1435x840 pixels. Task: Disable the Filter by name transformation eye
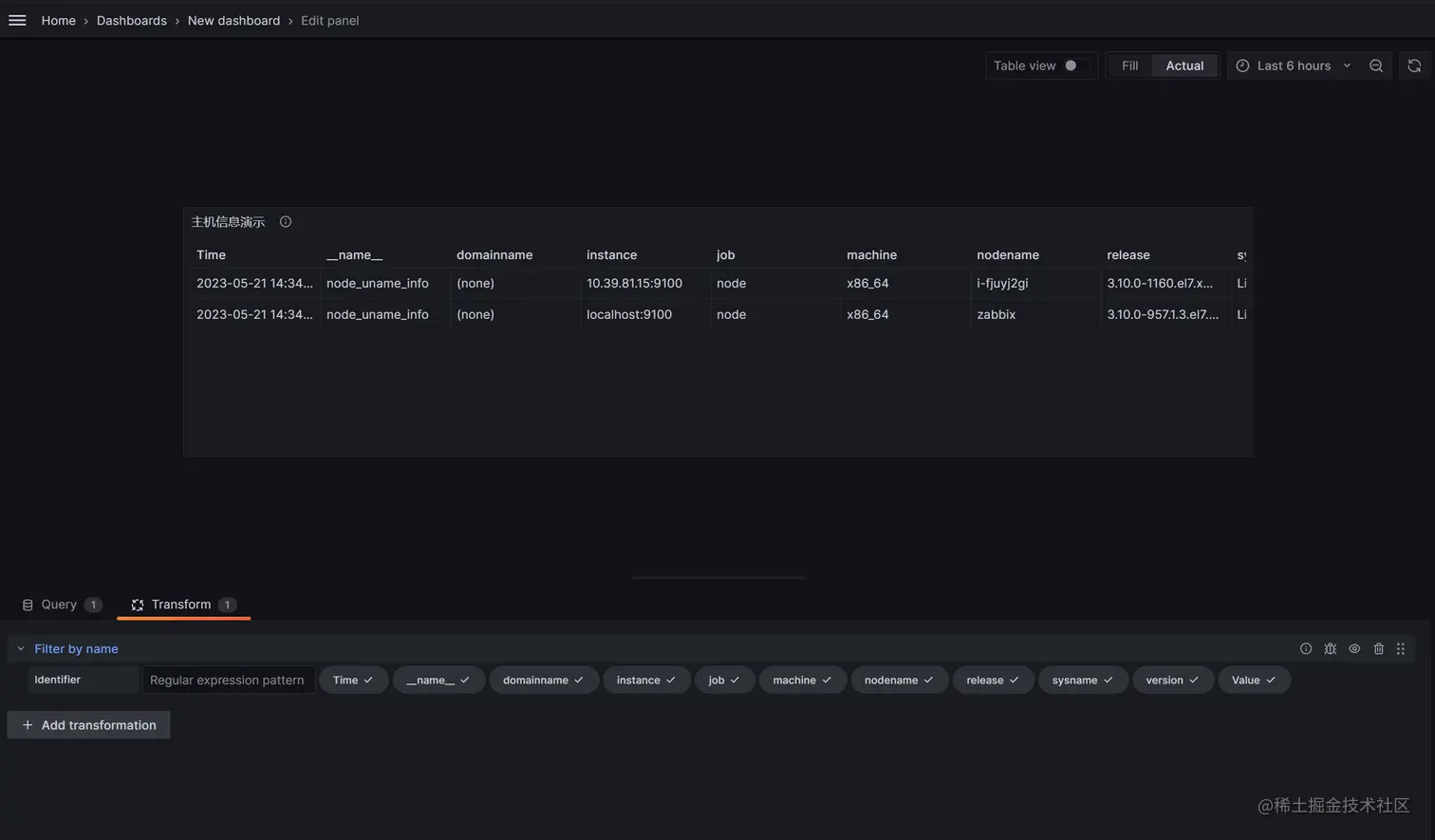click(1354, 649)
